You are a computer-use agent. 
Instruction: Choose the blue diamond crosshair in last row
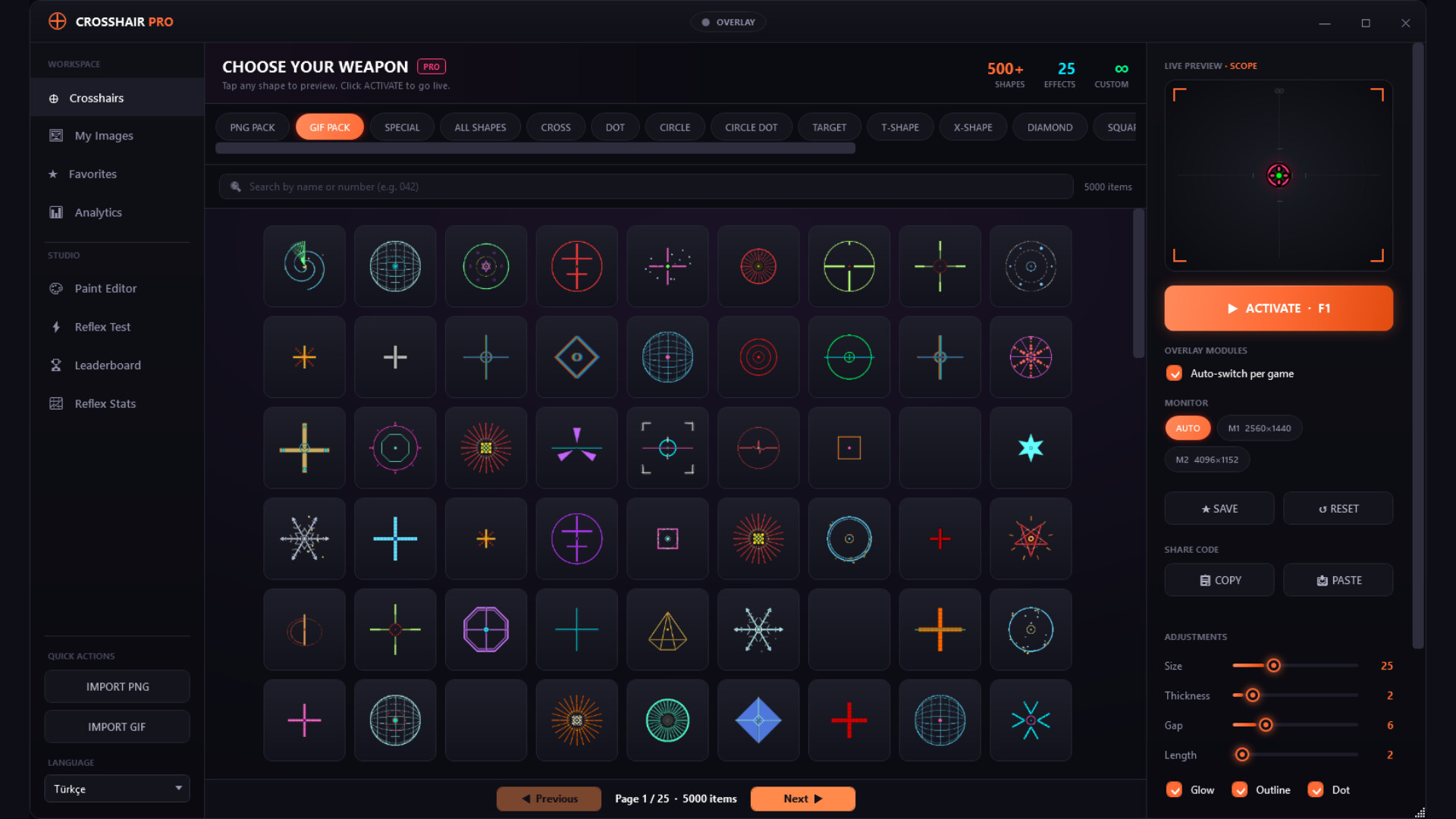[x=758, y=720]
